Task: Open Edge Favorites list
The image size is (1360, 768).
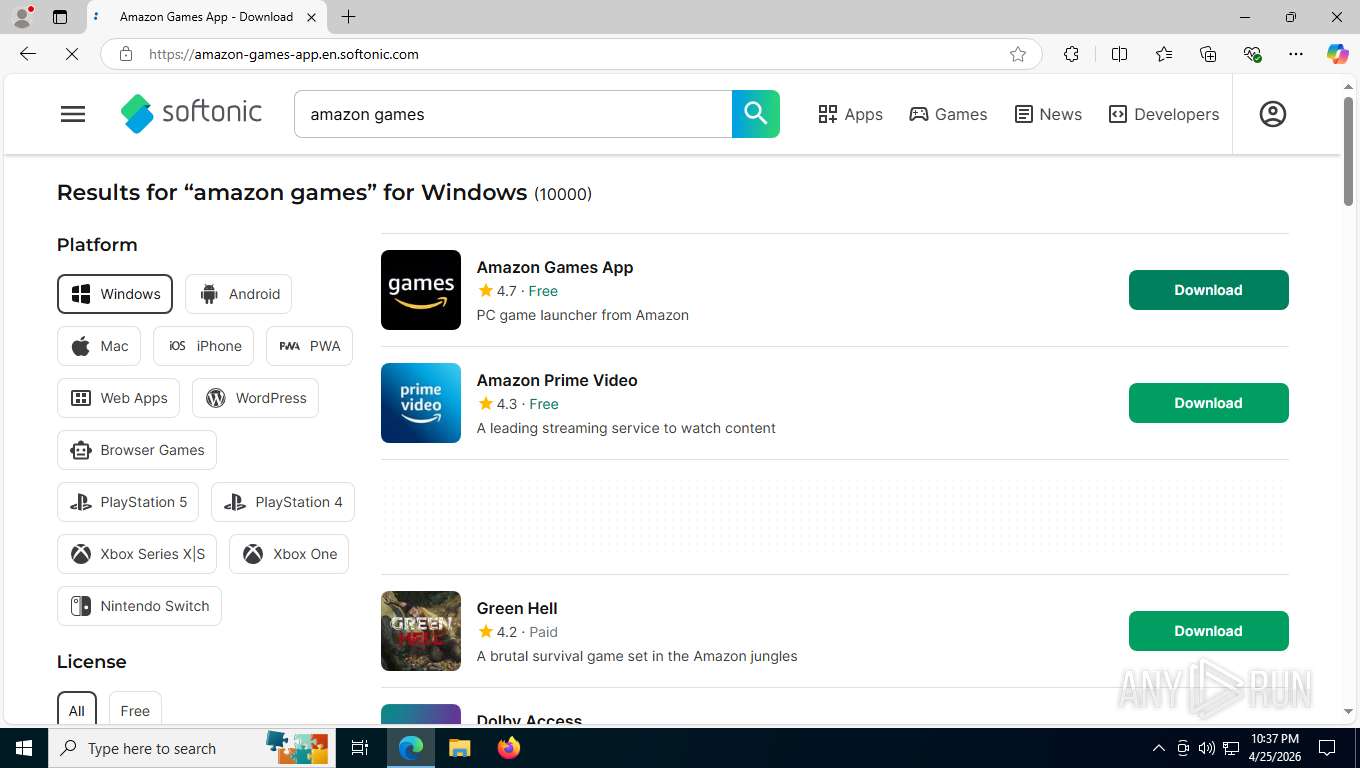Action: 1164,54
